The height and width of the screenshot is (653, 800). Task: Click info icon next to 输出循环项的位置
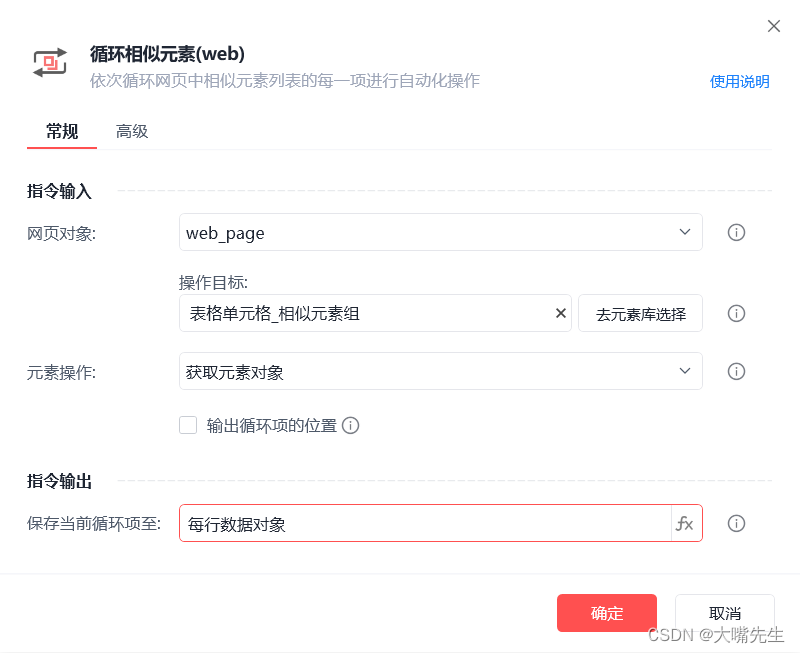(350, 425)
